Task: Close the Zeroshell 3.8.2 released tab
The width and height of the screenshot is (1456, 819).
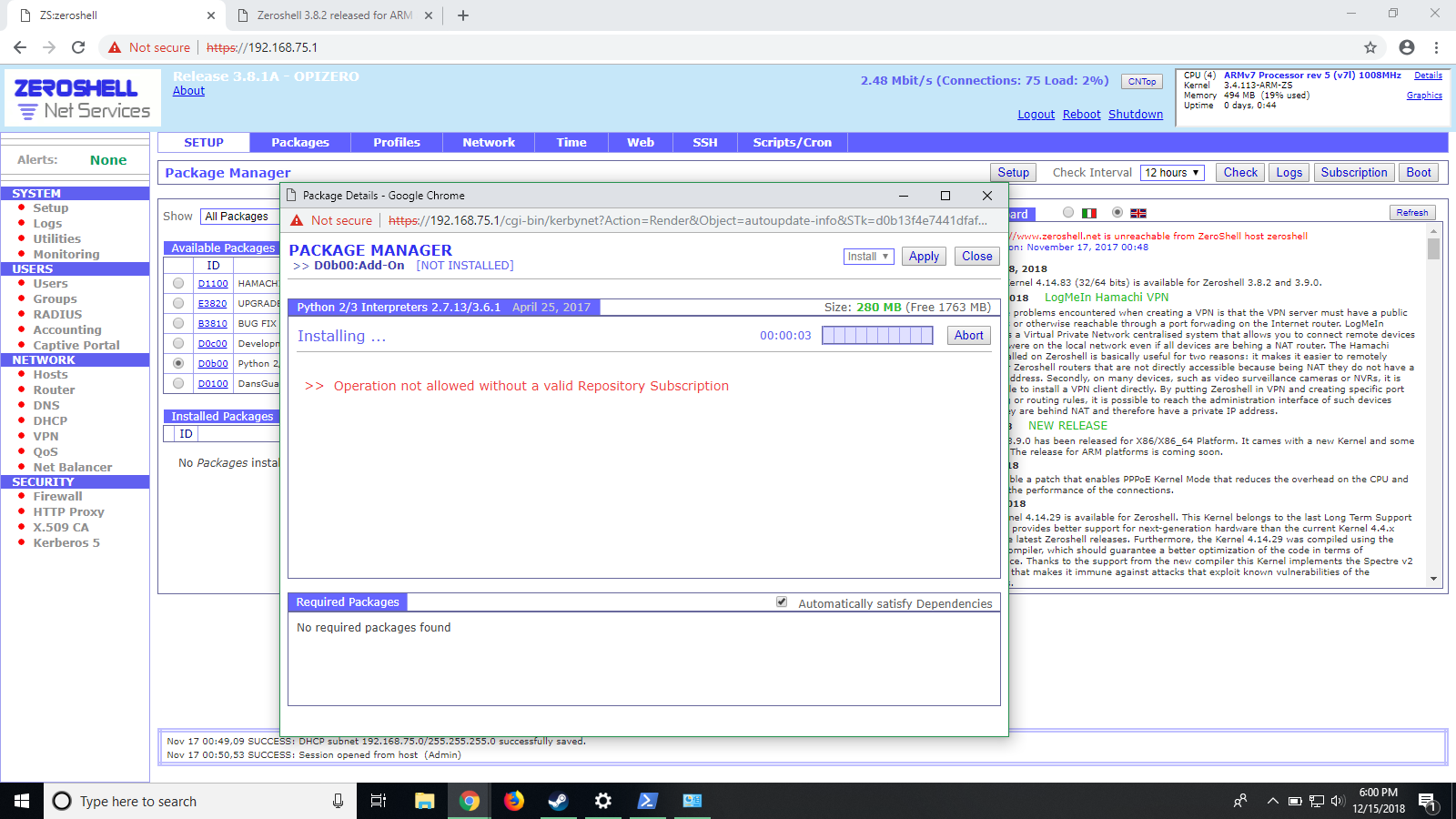Action: click(429, 15)
